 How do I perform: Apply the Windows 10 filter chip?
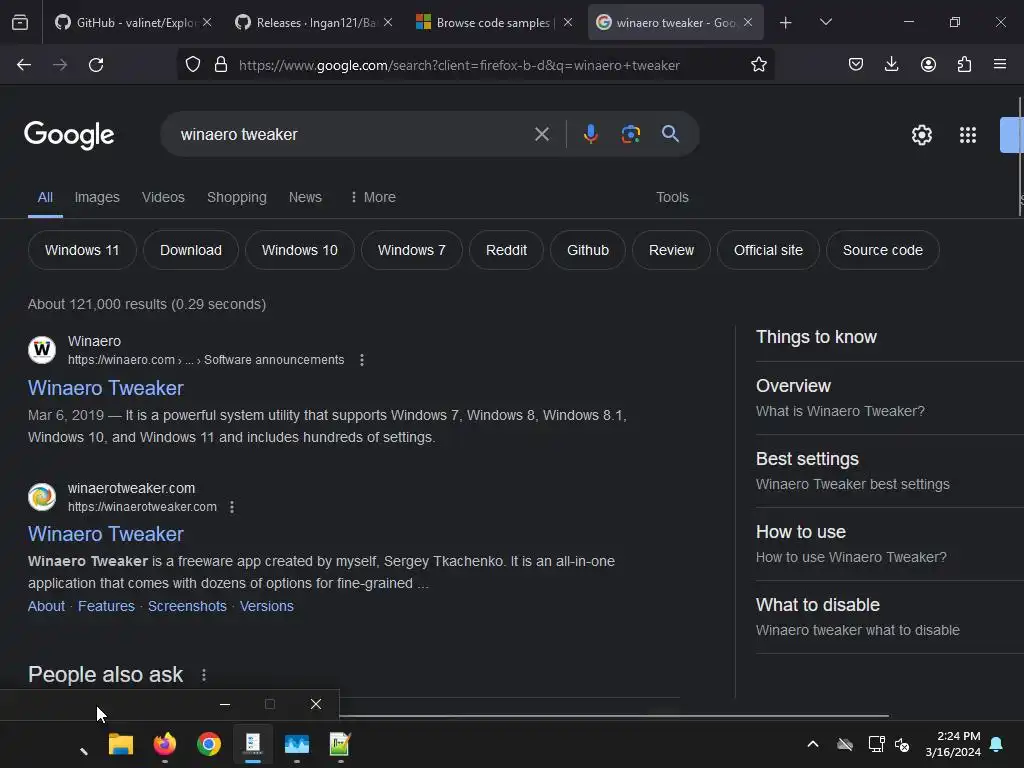click(300, 250)
